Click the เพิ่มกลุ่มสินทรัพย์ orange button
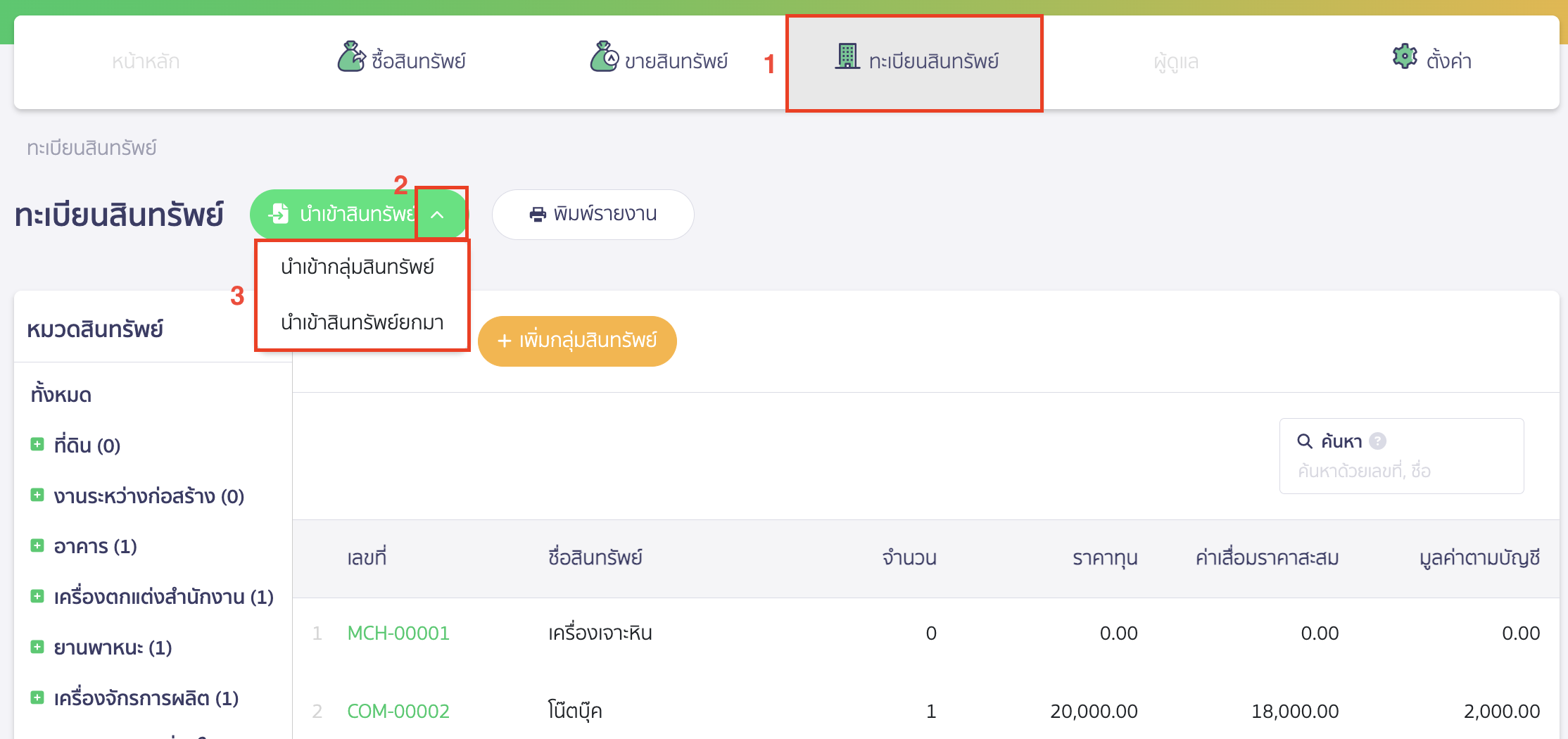The height and width of the screenshot is (739, 1568). click(x=577, y=341)
